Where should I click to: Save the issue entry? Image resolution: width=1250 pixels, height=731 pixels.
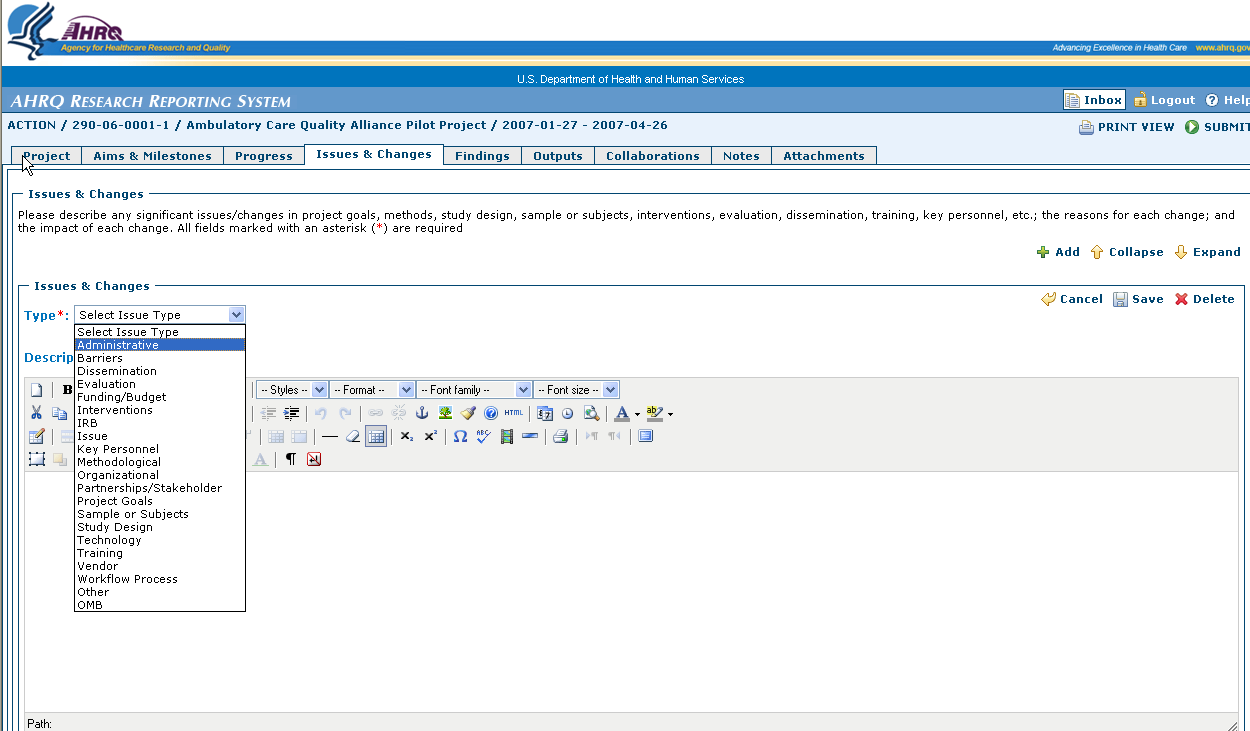pos(1138,299)
